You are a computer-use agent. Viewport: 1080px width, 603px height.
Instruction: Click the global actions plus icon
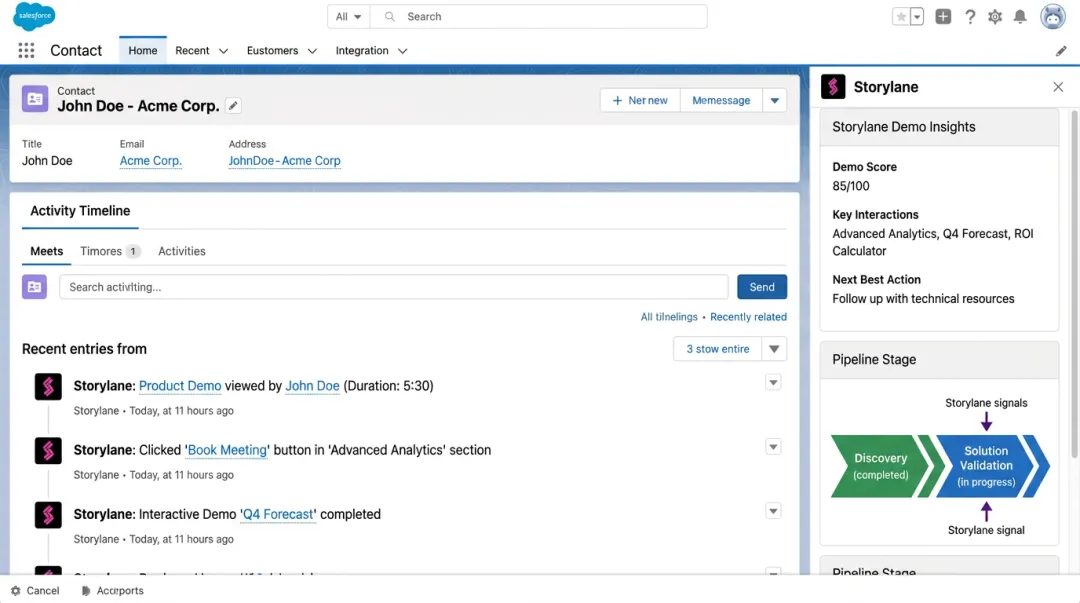point(943,17)
